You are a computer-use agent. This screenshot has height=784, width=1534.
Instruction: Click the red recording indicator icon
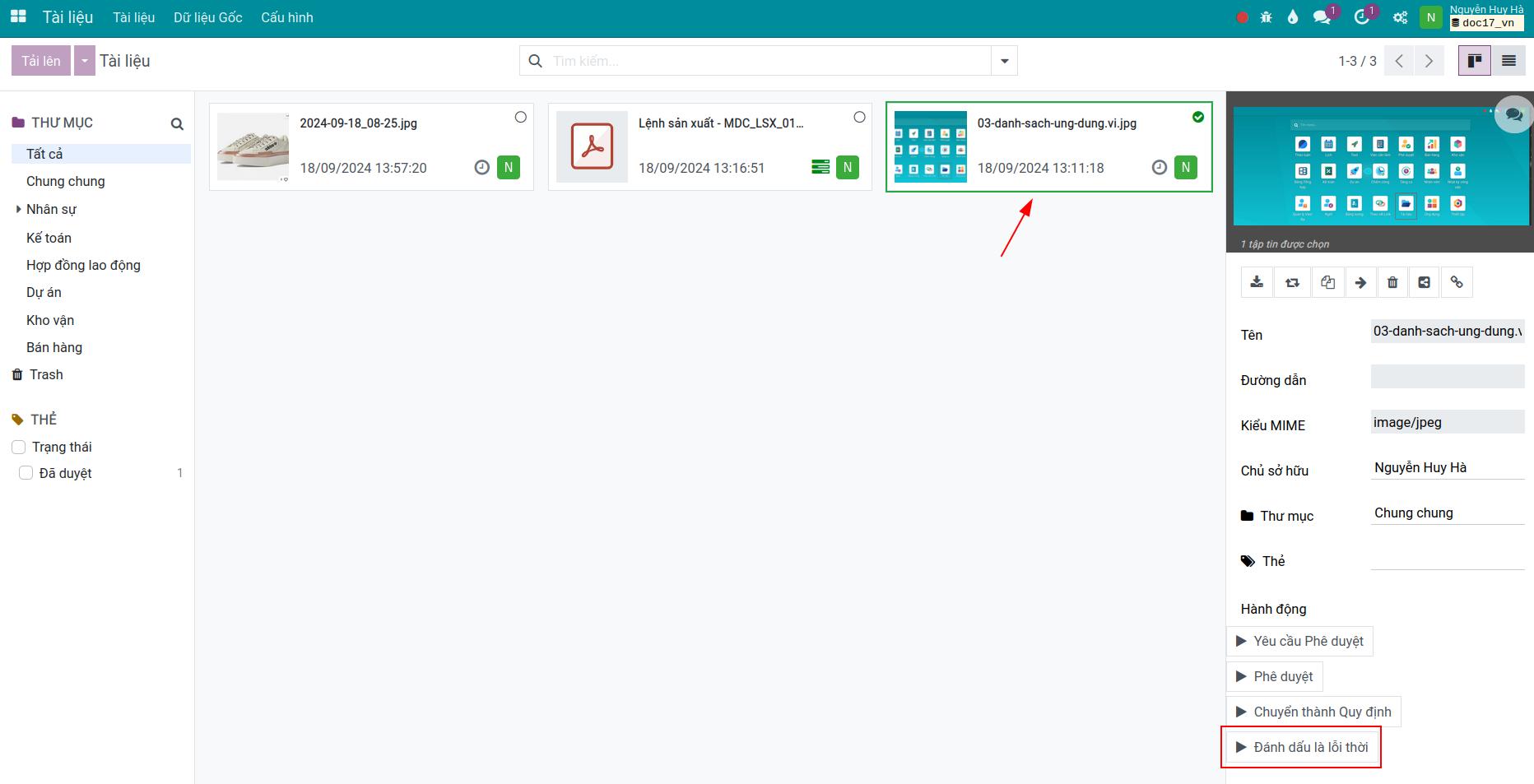tap(1242, 17)
